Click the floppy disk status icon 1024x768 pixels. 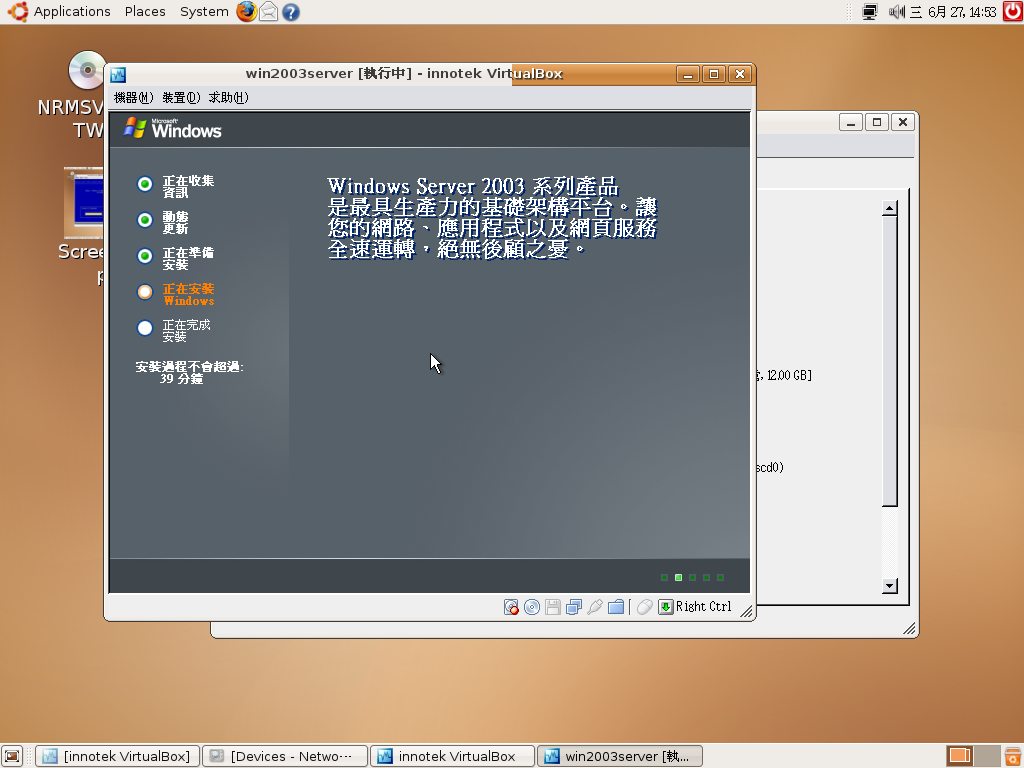click(553, 607)
